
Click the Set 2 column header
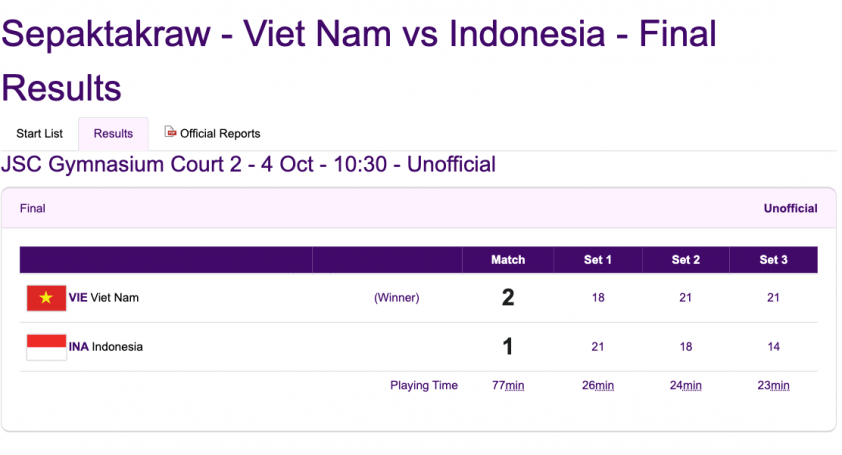coord(686,260)
